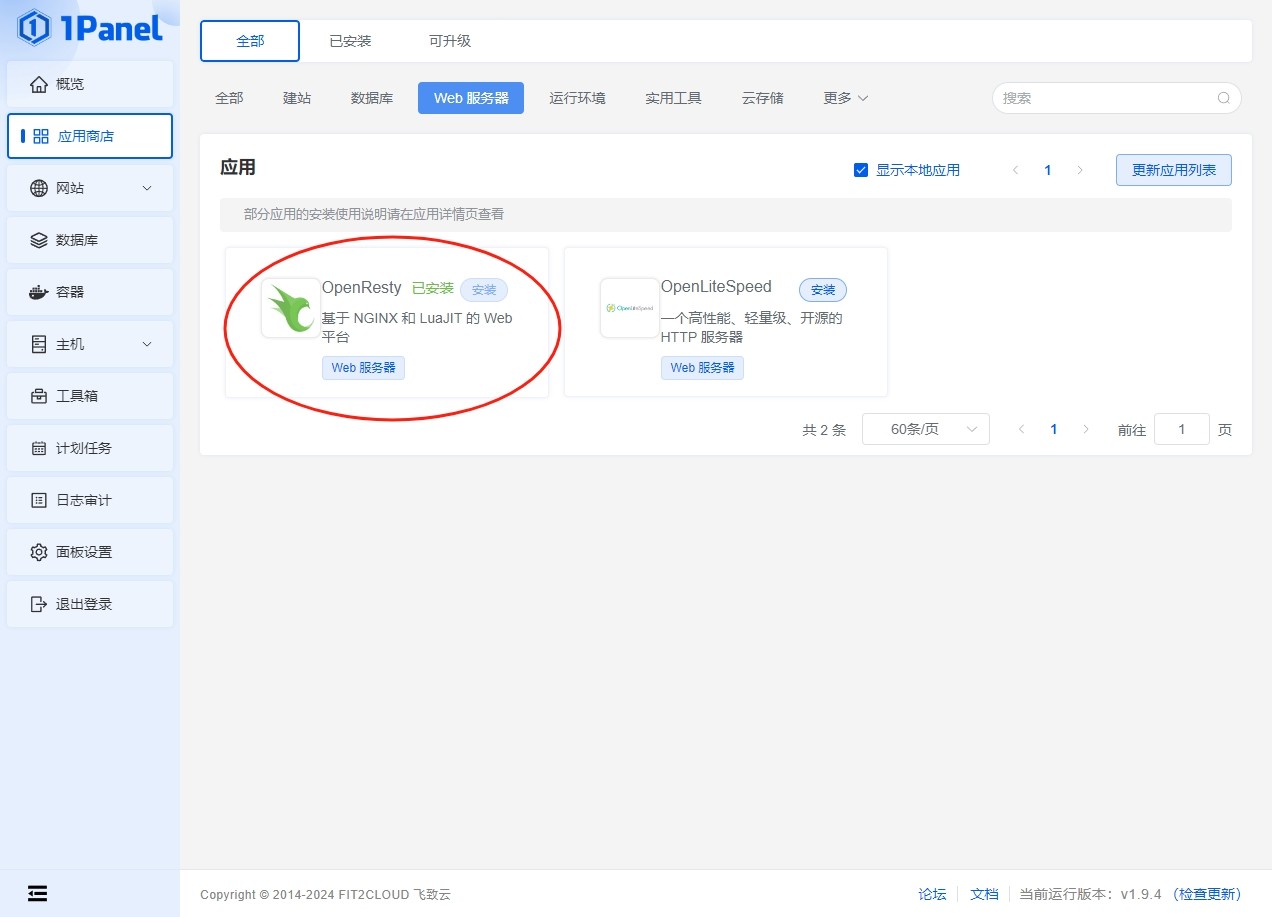1272x917 pixels.
Task: Open 日志审计 log icon
Action: [39, 500]
